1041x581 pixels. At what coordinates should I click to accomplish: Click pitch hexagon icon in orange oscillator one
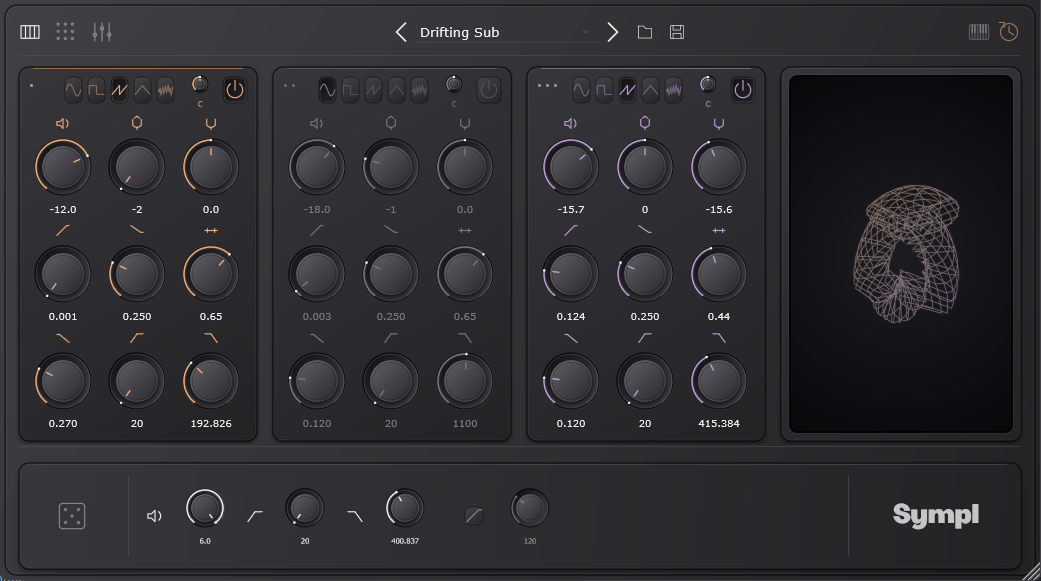137,123
